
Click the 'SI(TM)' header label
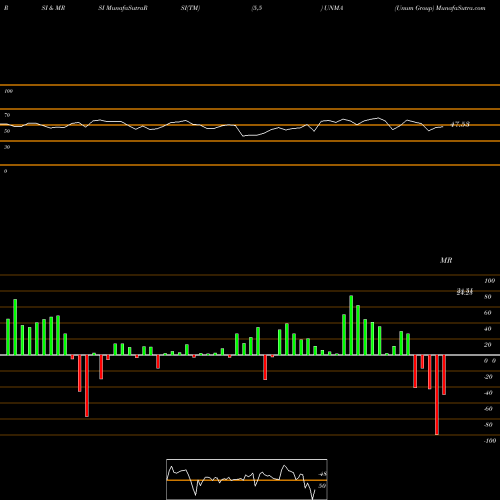[x=190, y=8]
